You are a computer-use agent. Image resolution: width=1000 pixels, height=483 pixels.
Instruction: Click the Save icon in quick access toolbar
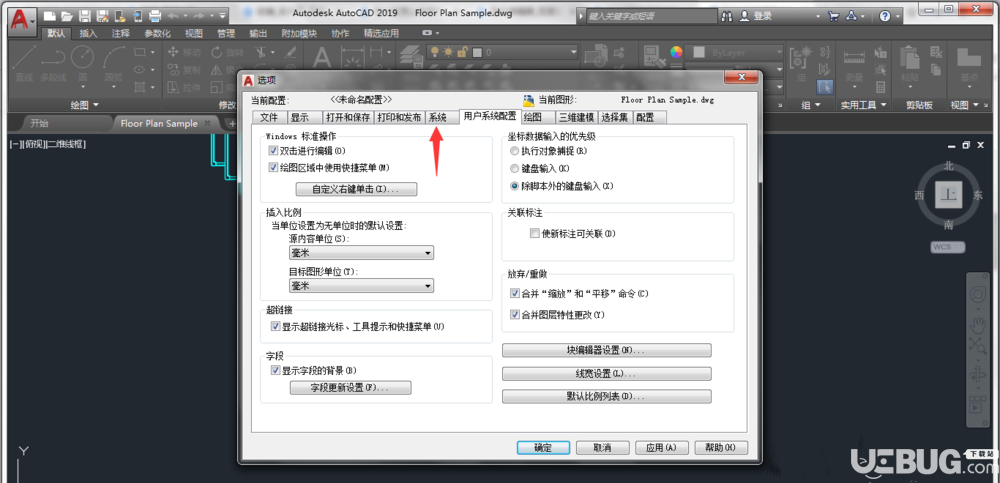click(x=84, y=15)
